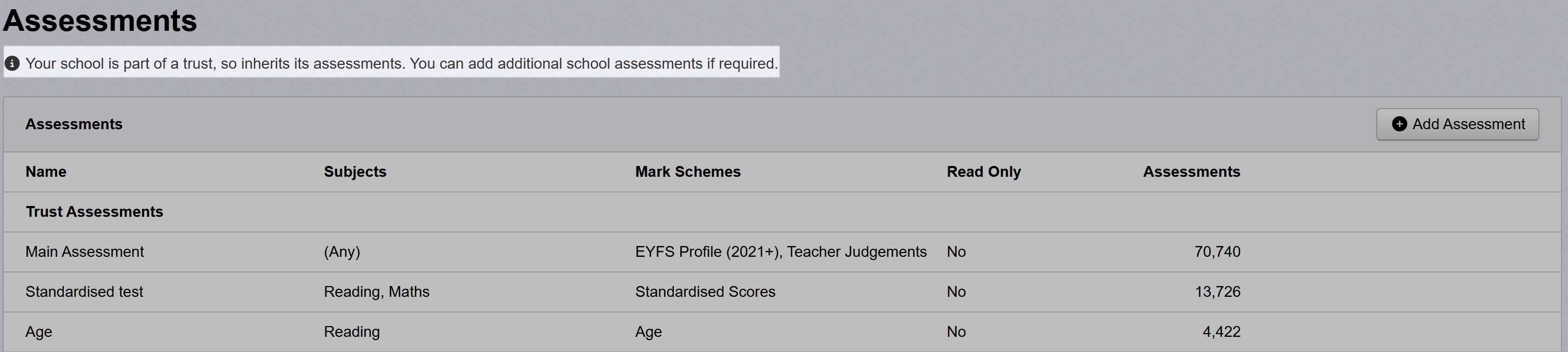
Task: Open the Standardised test assessment
Action: [84, 291]
